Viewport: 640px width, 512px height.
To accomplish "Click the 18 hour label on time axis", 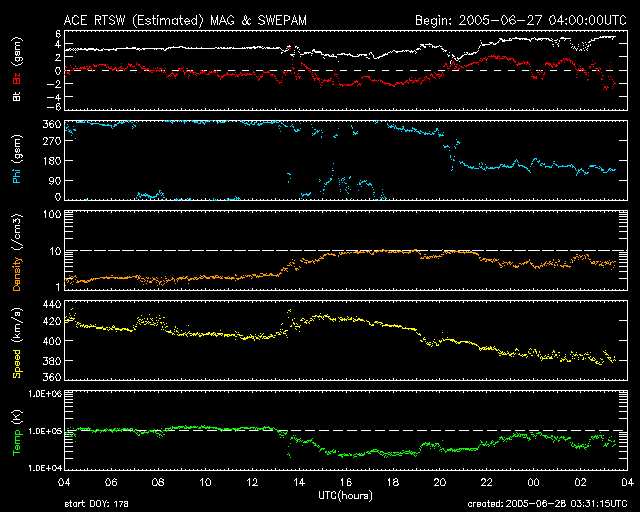I will (393, 483).
